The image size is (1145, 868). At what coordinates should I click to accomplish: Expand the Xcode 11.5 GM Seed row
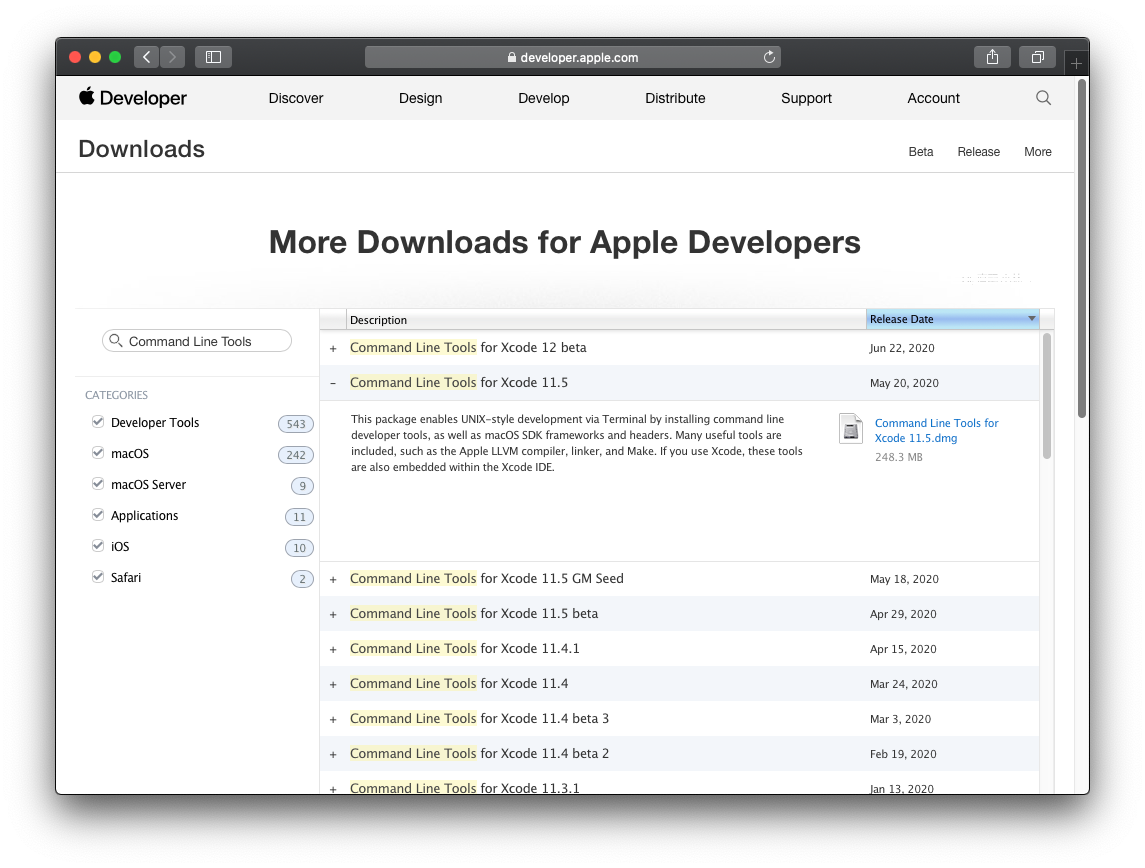tap(333, 580)
